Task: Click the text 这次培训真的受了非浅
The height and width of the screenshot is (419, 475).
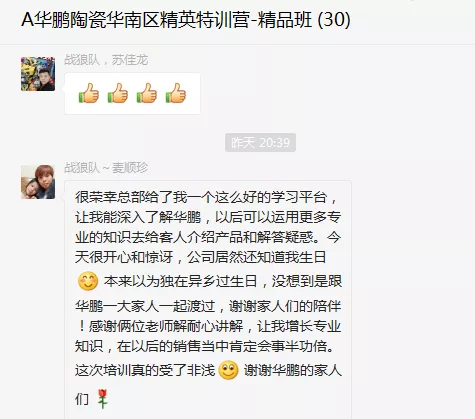Action: [145, 370]
